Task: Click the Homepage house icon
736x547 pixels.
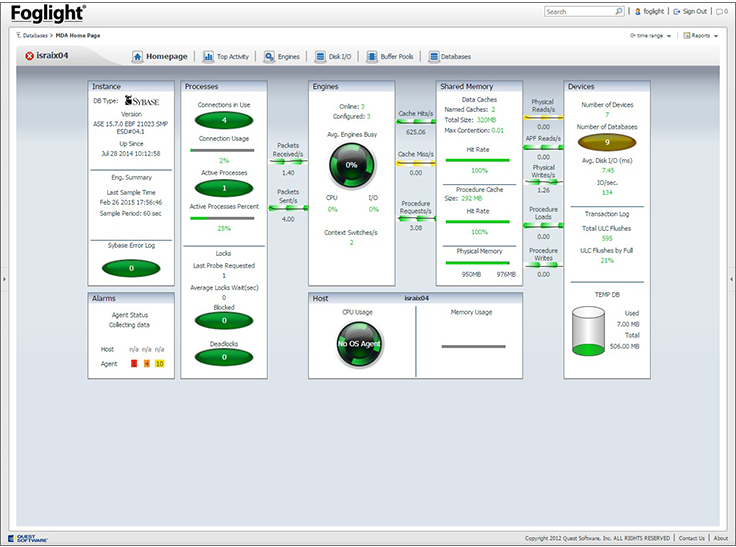Action: (x=137, y=56)
